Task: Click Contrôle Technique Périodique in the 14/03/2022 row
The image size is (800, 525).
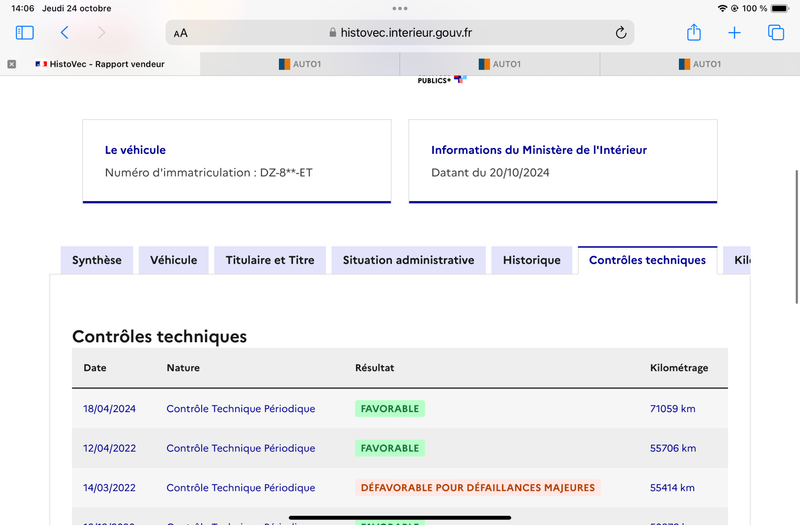Action: (x=241, y=488)
